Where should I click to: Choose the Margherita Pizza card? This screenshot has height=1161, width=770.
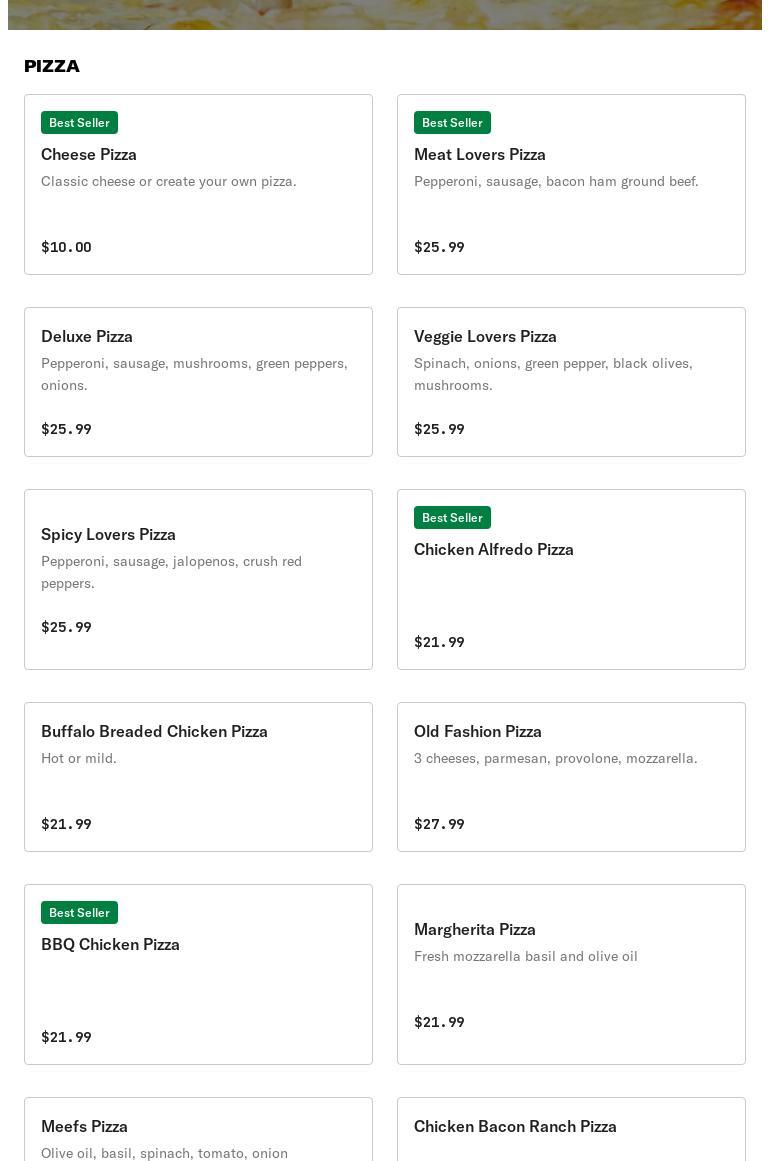[571, 975]
